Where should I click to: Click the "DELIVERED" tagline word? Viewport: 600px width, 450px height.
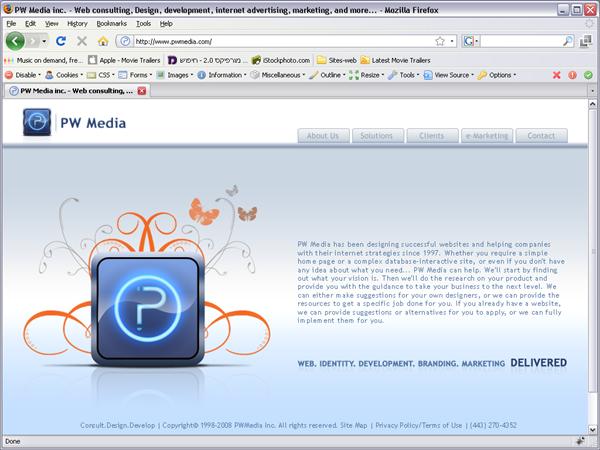pos(538,363)
